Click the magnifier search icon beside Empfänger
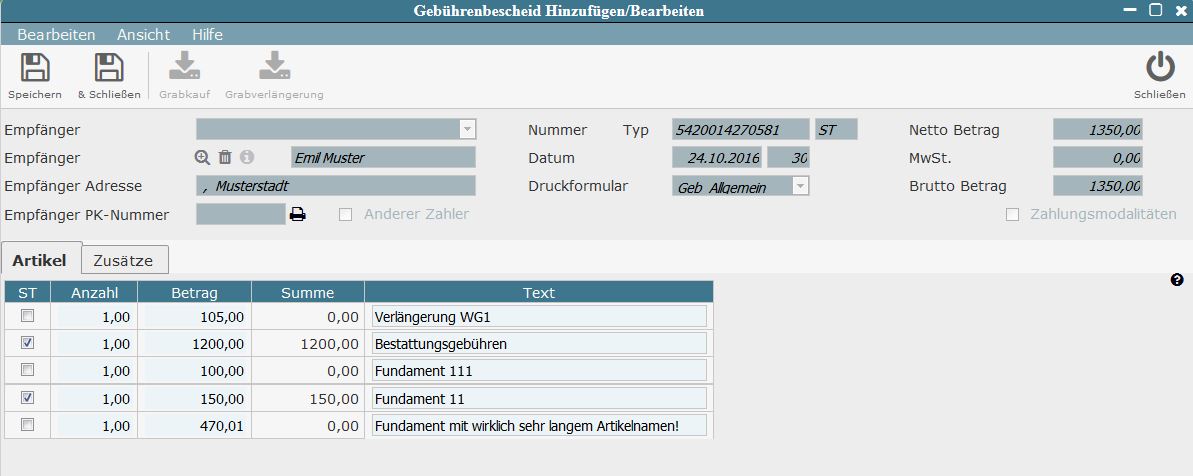1193x476 pixels. click(x=203, y=157)
